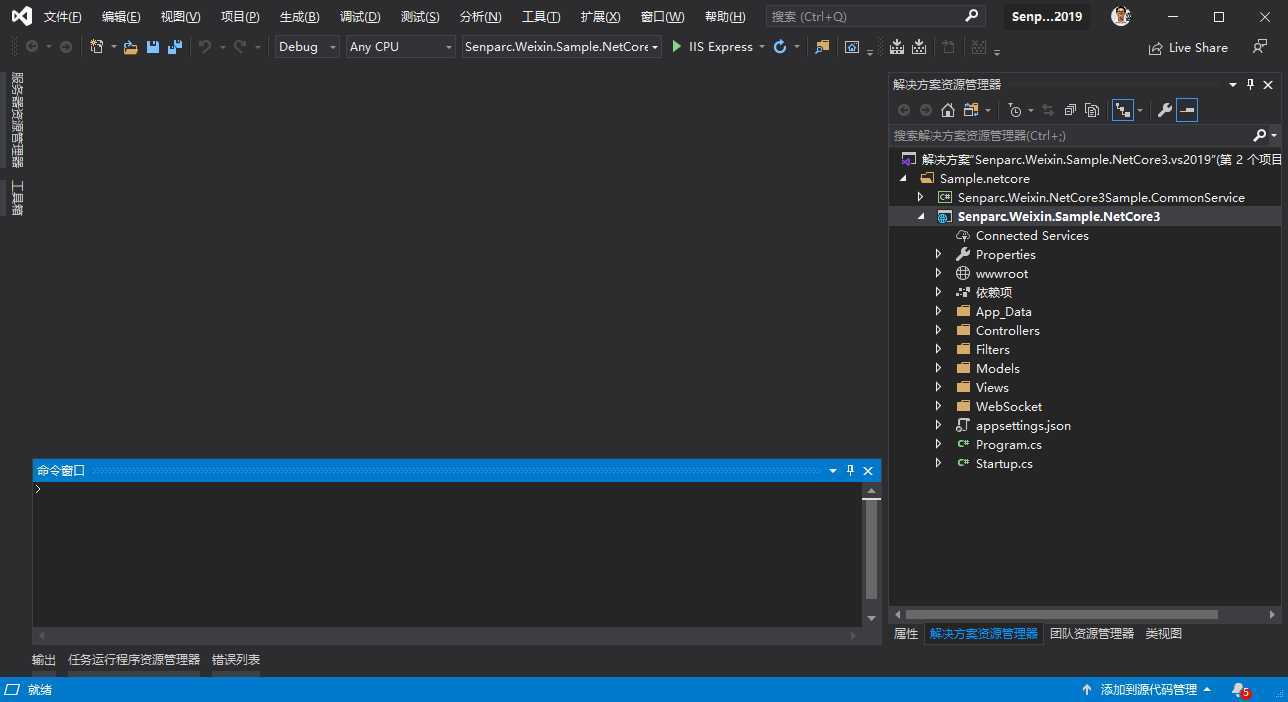Open the Debug configuration dropdown
This screenshot has height=702, width=1288.
point(307,47)
